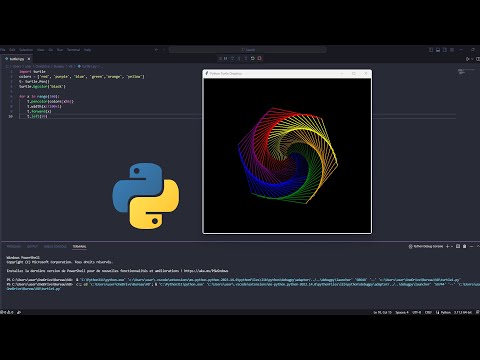Stop debugging with the red square
480x360 pixels.
coord(260,58)
